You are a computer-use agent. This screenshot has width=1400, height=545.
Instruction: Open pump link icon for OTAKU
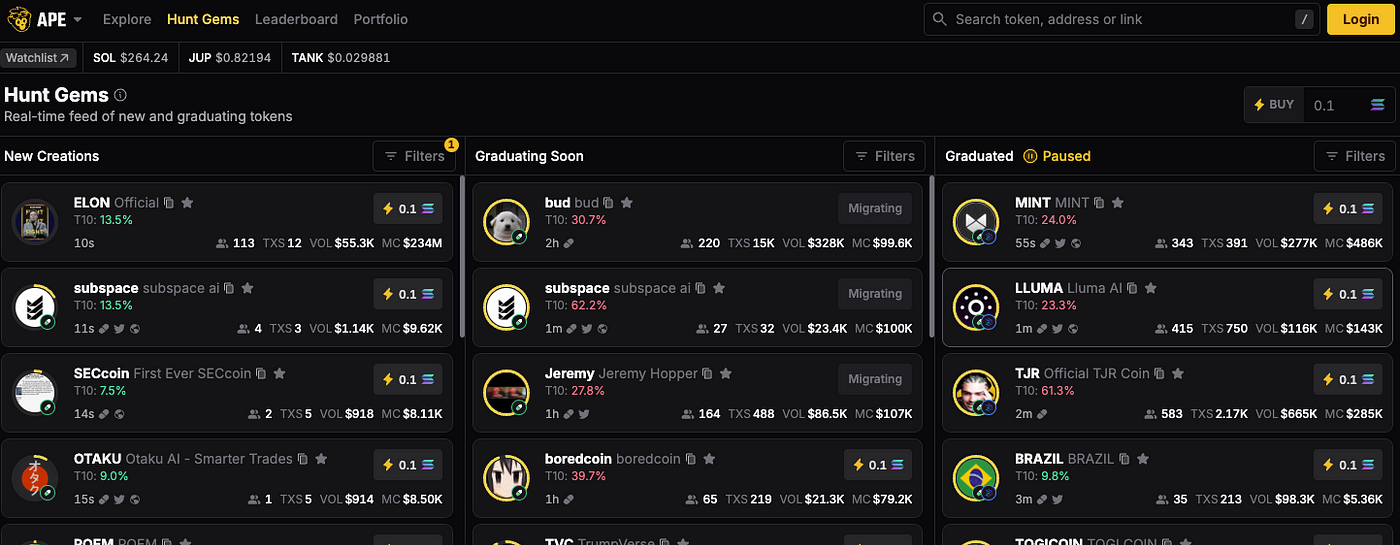[105, 498]
